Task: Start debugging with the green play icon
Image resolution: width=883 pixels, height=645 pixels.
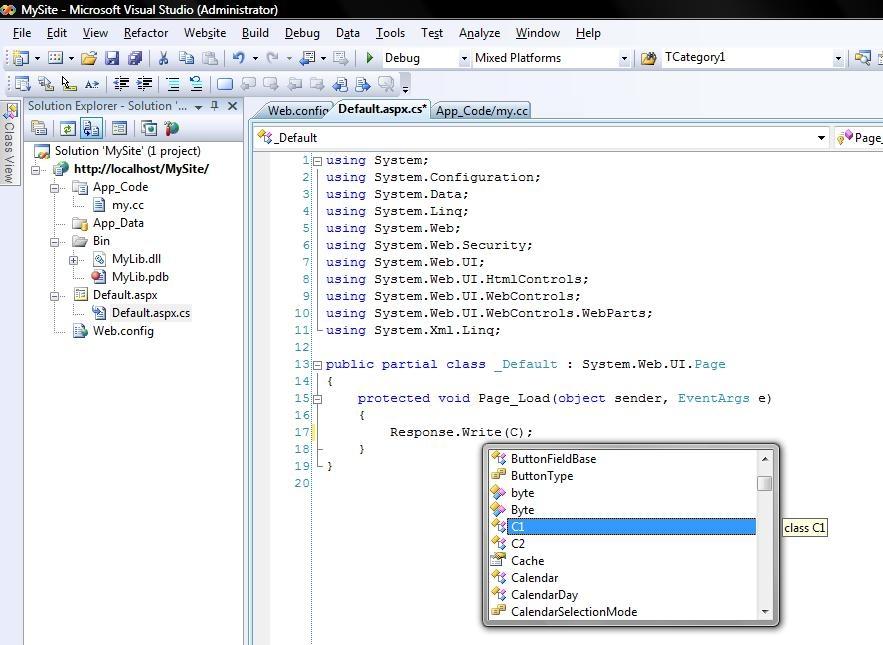Action: [369, 57]
